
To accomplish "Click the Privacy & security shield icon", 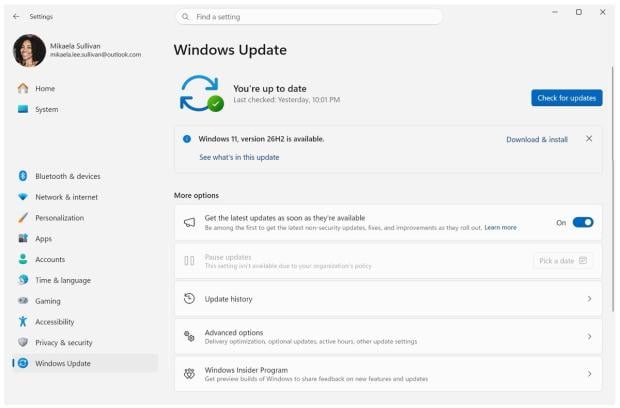I will [x=23, y=342].
